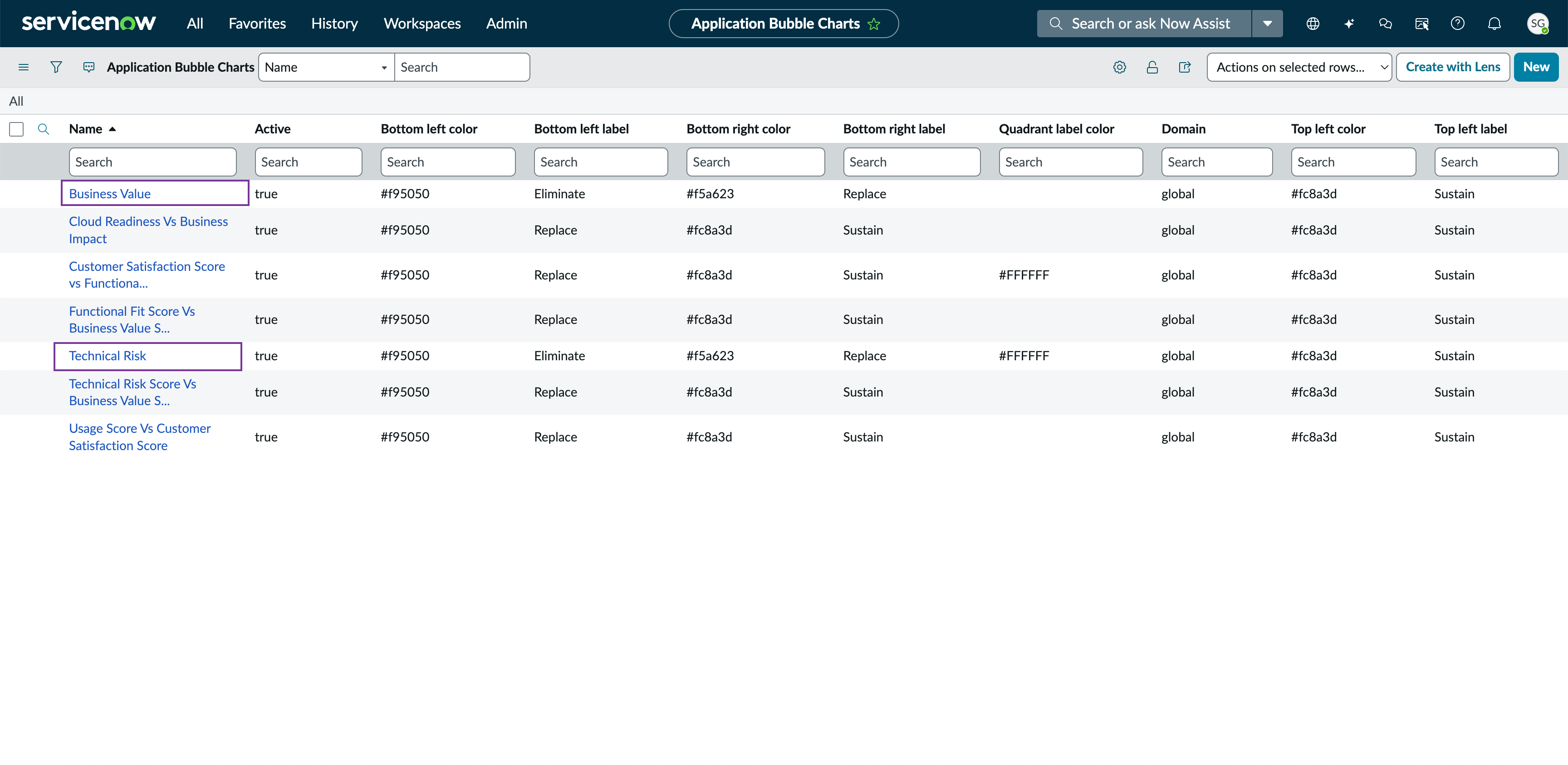Viewport: 1568px width, 765px height.
Task: Open the Favorites menu
Action: (257, 24)
